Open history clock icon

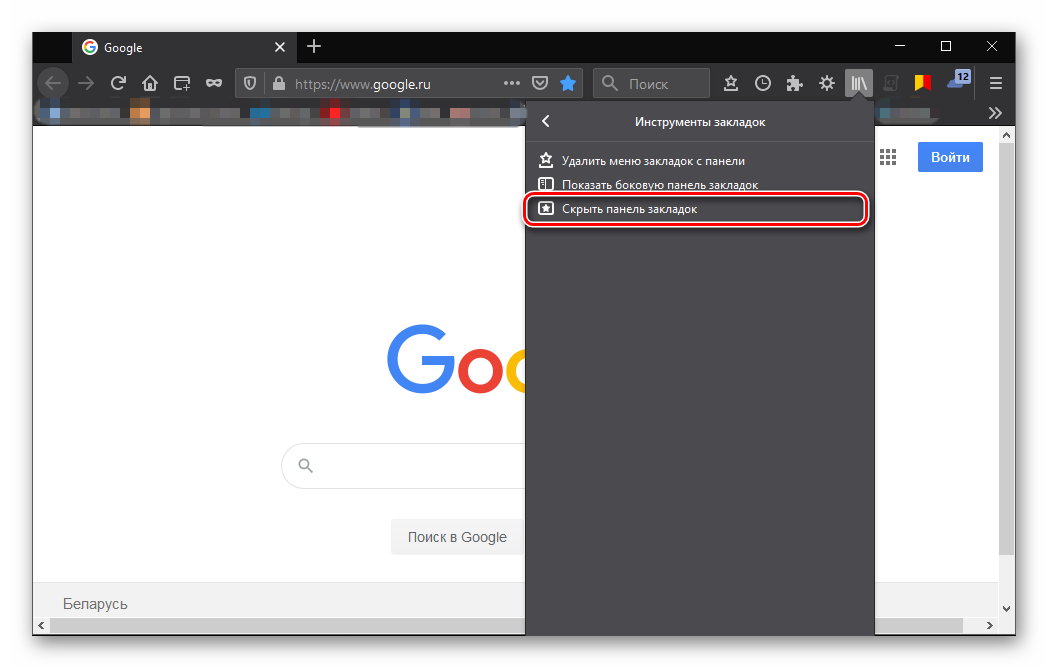tap(763, 84)
